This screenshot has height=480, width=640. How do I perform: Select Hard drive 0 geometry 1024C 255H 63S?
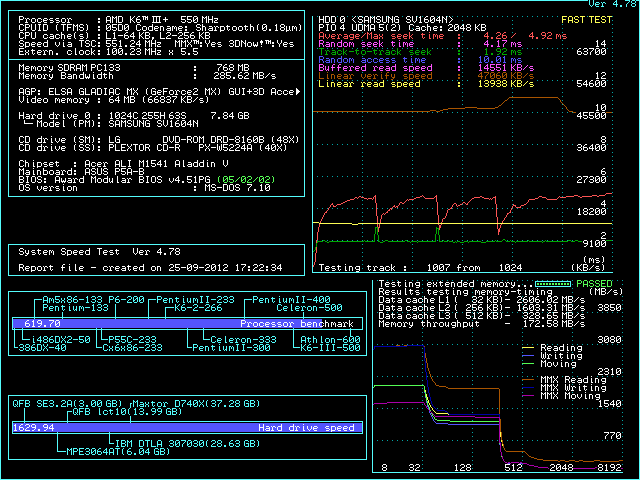click(133, 116)
